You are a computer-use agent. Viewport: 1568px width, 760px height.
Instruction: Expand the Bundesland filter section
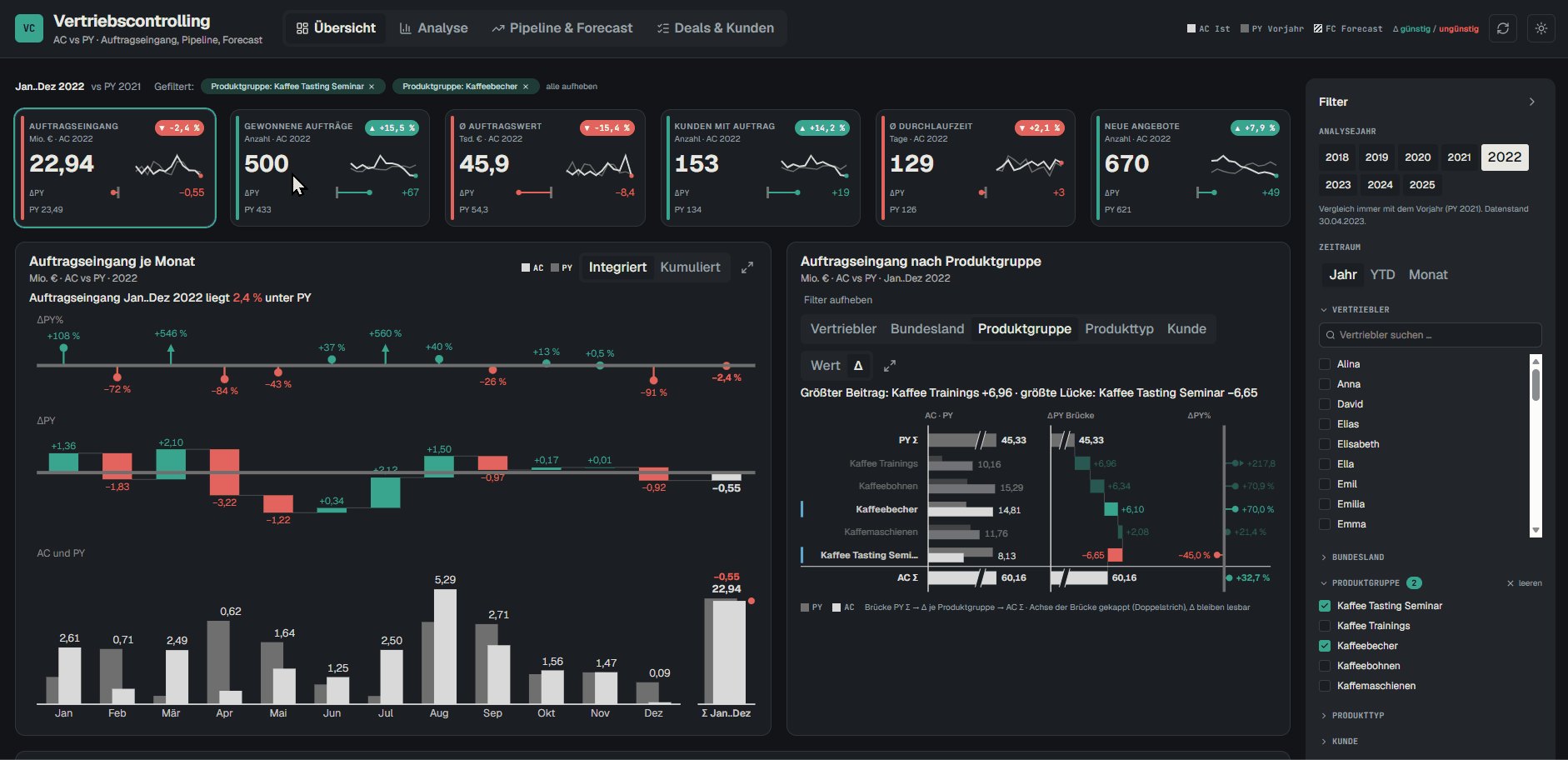point(1352,557)
